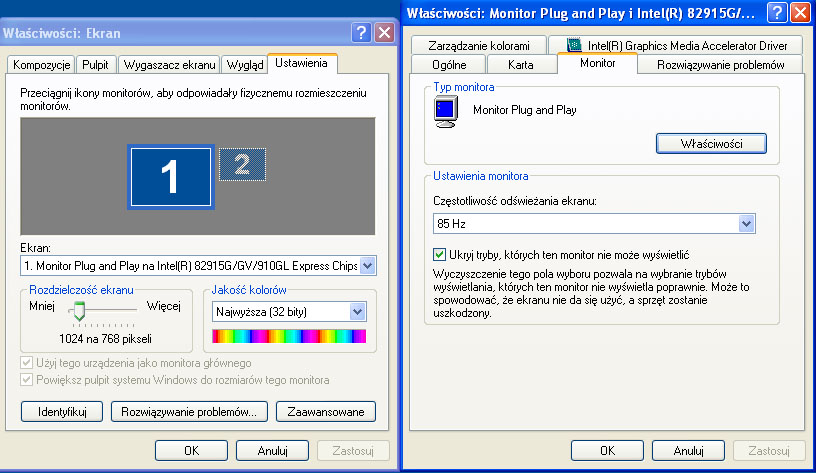Click the screen resolution slider thumb
Viewport: 816px width, 473px height.
click(x=79, y=311)
